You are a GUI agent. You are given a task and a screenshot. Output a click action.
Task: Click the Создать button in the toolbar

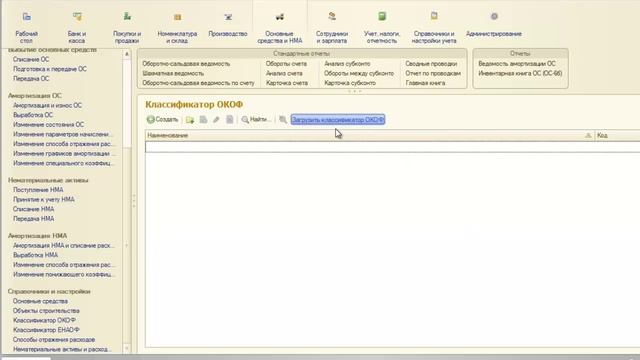coord(162,120)
